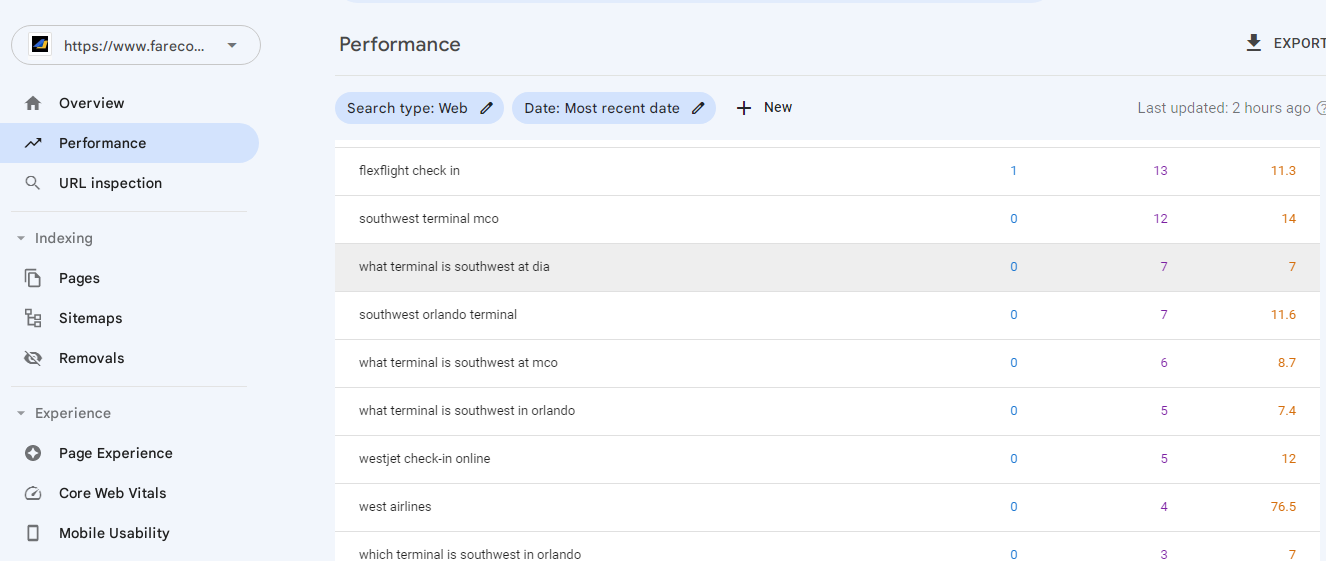1326x561 pixels.
Task: Edit the Search type filter pencil icon
Action: pyautogui.click(x=486, y=108)
